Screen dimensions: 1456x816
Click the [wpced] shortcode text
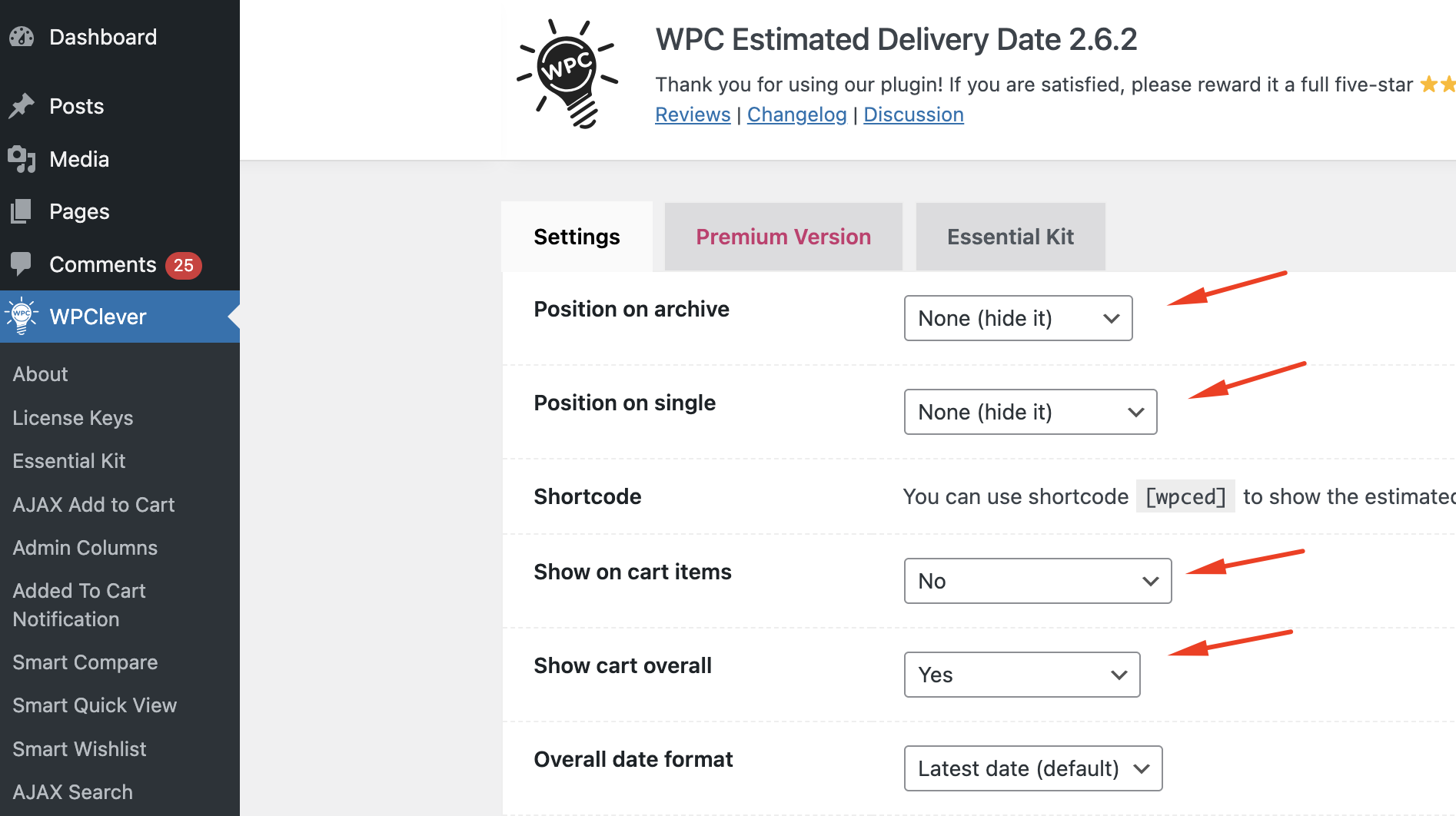coord(1185,496)
